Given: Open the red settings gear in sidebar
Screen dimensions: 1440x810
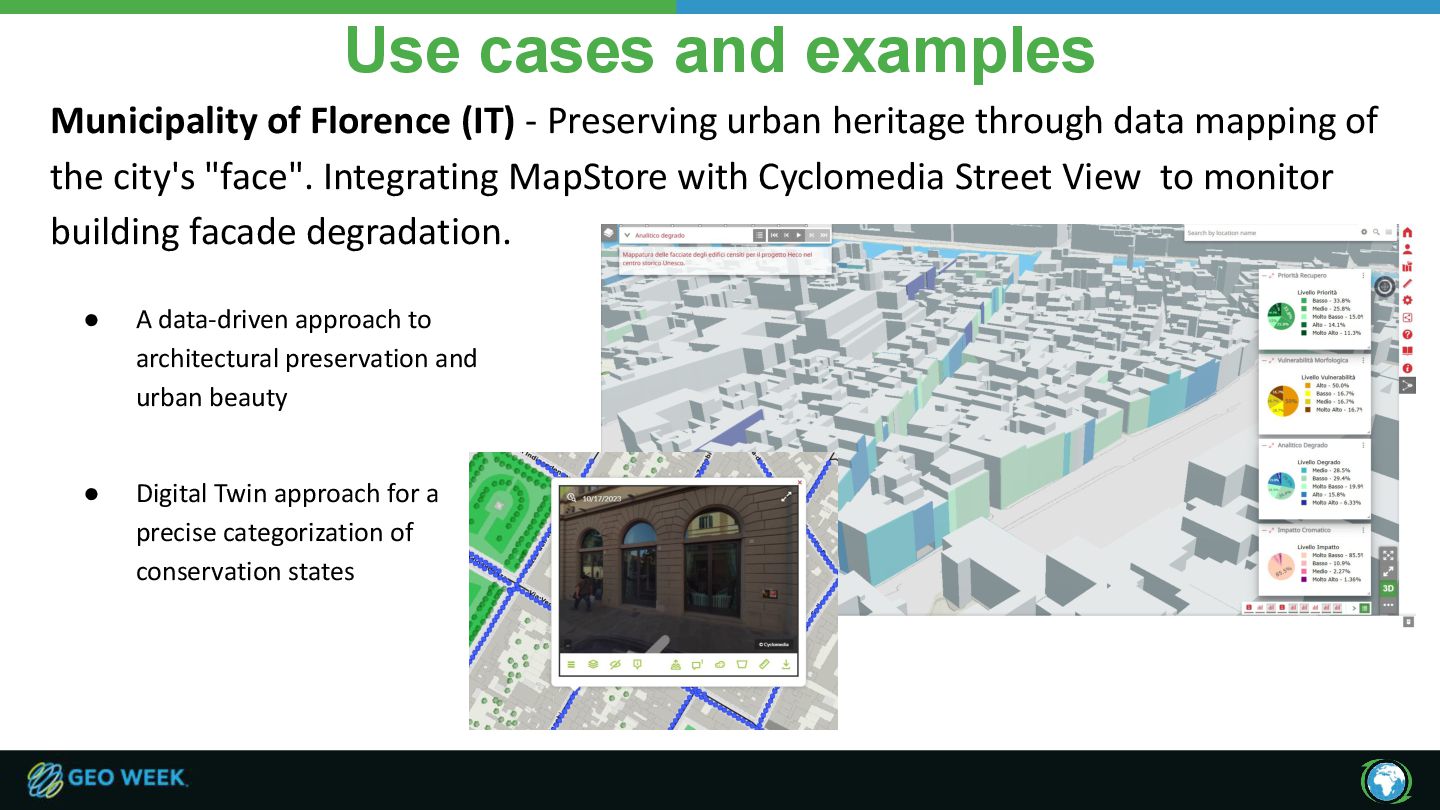Looking at the screenshot, I should coord(1407,300).
